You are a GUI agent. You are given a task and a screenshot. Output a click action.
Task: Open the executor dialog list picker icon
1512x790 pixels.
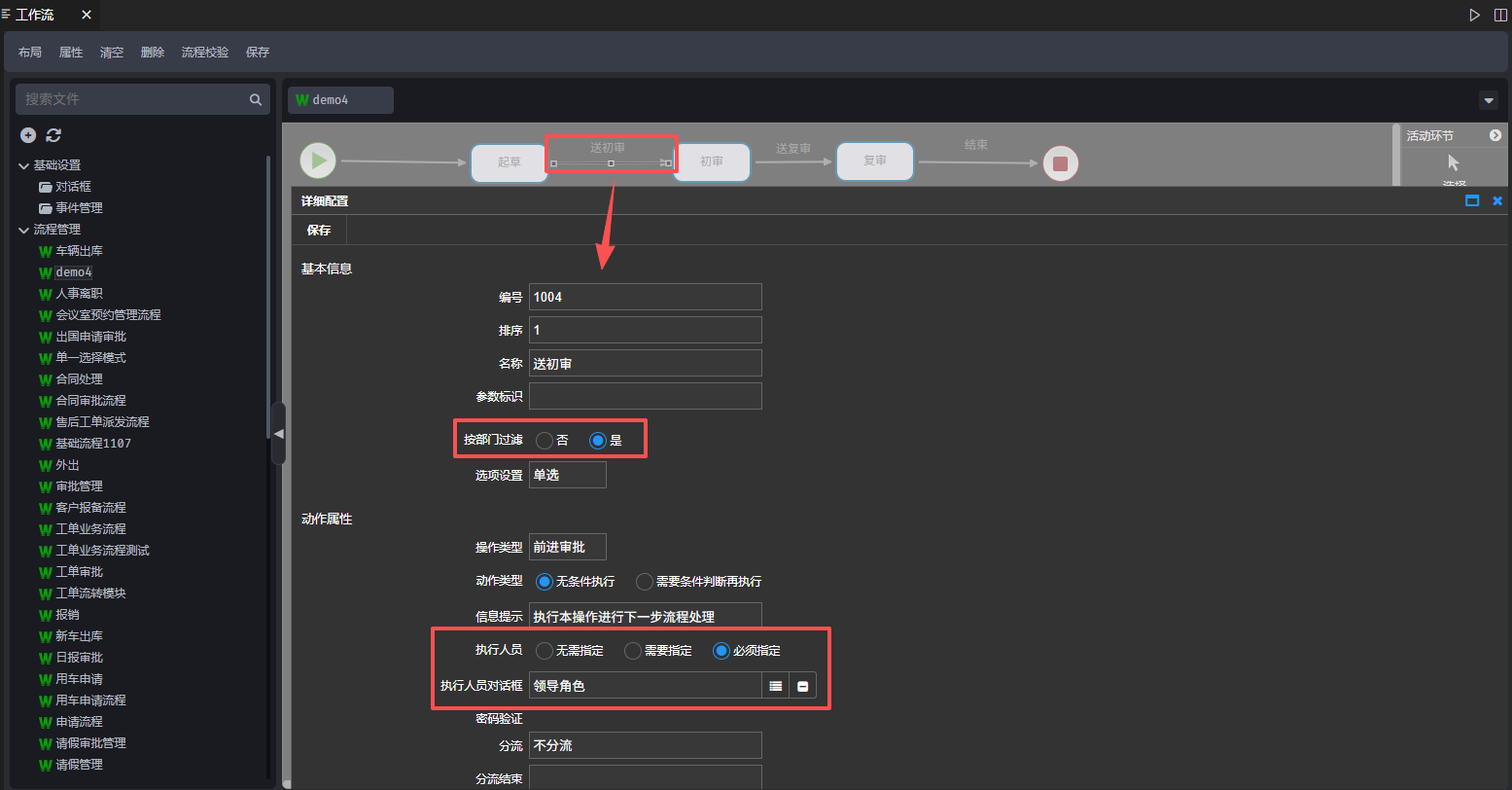(x=775, y=686)
